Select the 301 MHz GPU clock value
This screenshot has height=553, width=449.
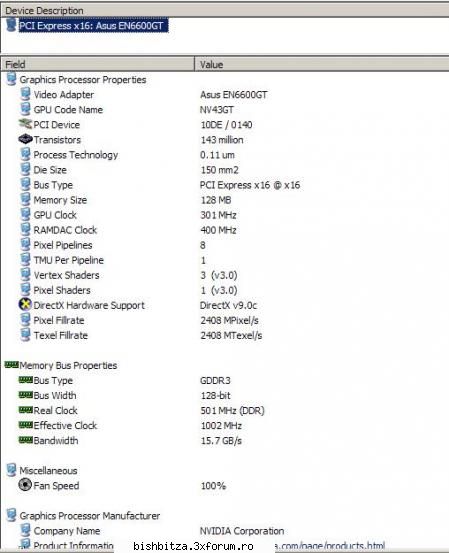[x=218, y=215]
